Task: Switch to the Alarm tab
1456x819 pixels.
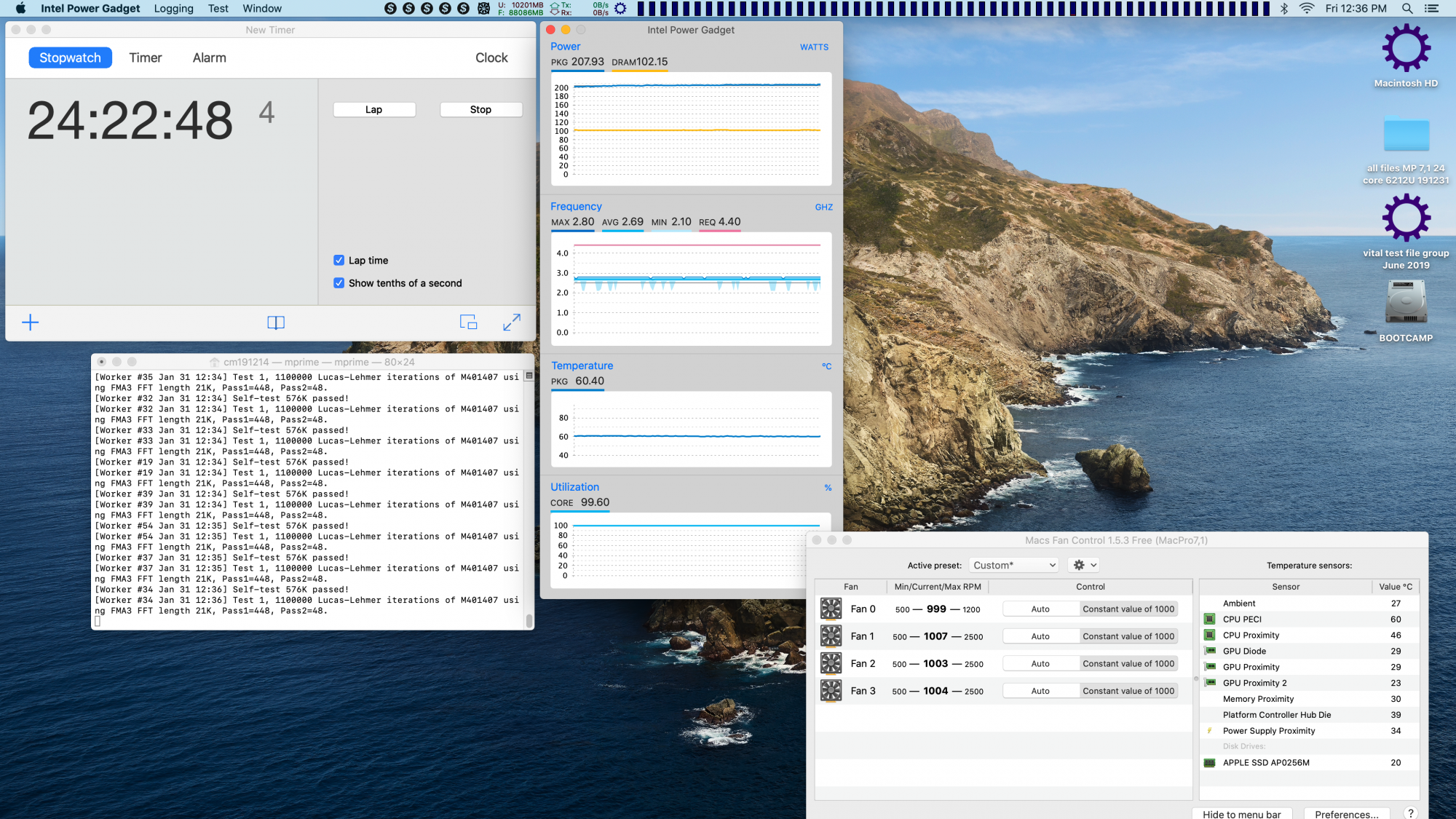Action: click(x=209, y=58)
